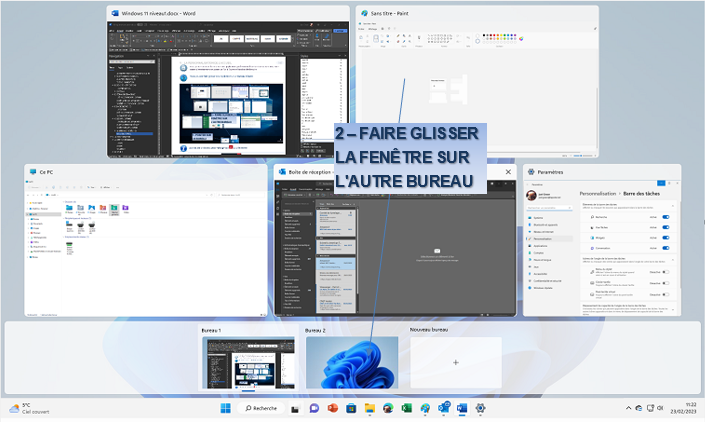Click the Task View icon in taskbar

coord(295,408)
